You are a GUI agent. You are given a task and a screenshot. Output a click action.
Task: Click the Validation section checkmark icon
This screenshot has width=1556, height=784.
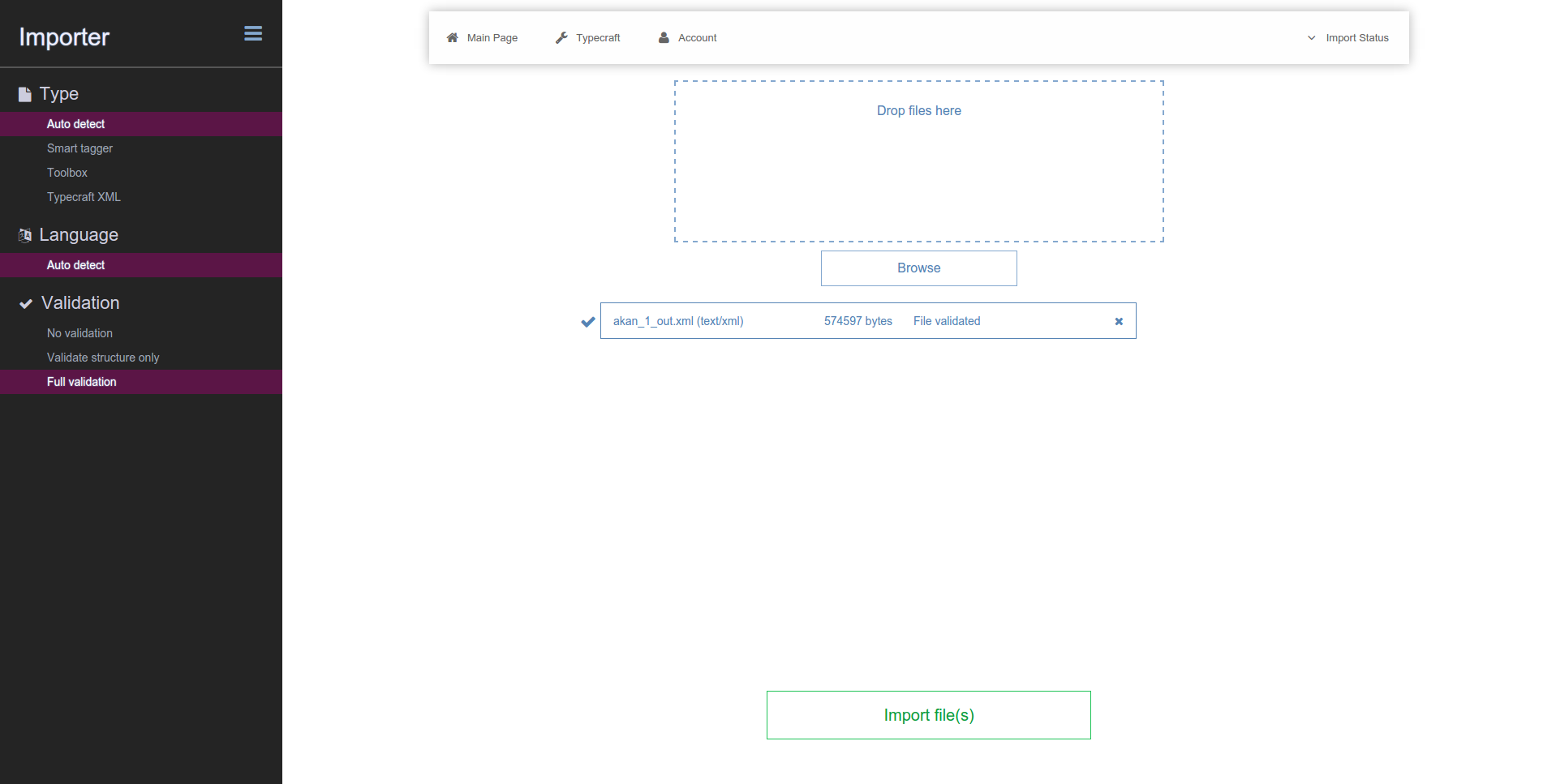tap(26, 303)
